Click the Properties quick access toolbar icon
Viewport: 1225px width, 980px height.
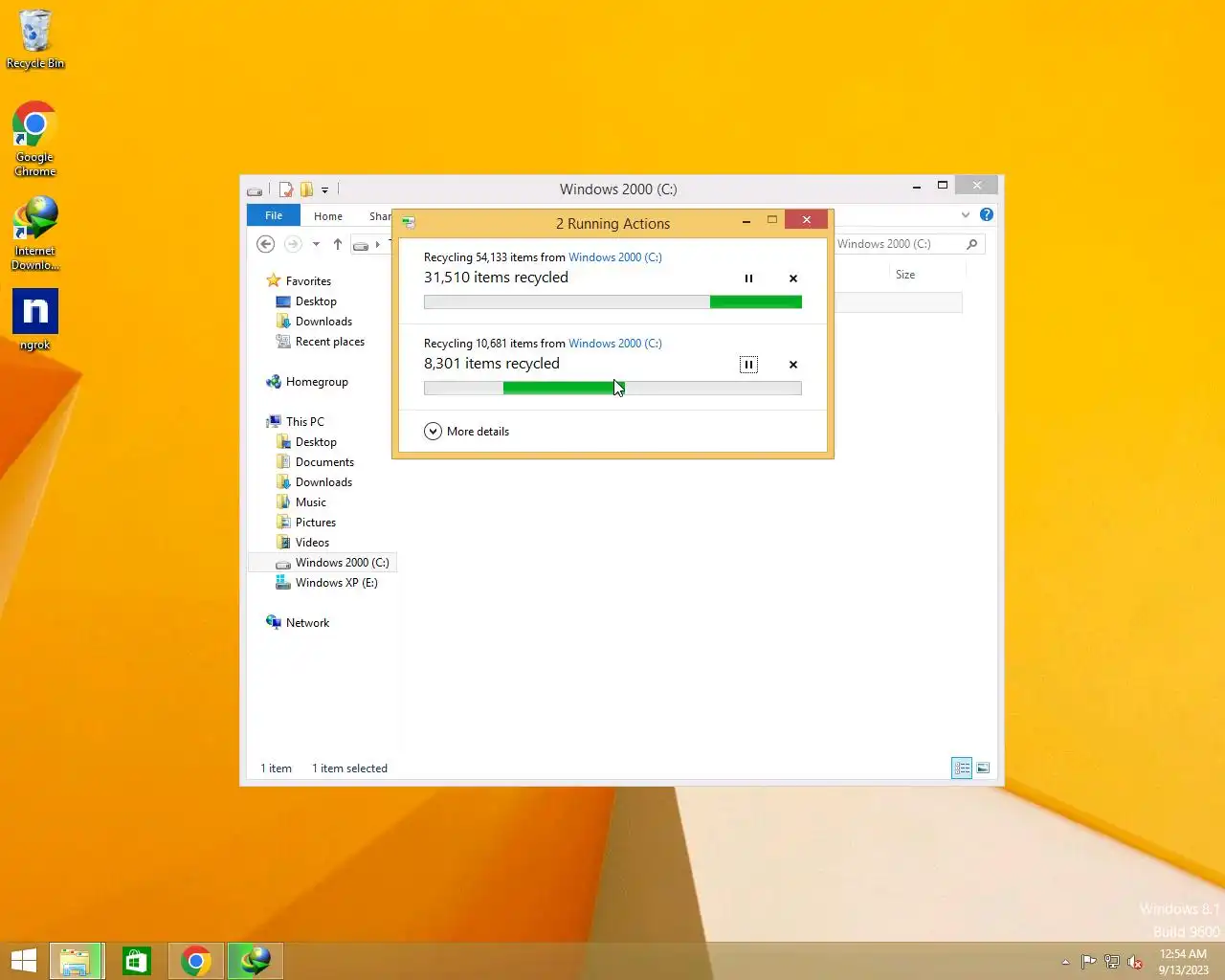[x=286, y=189]
